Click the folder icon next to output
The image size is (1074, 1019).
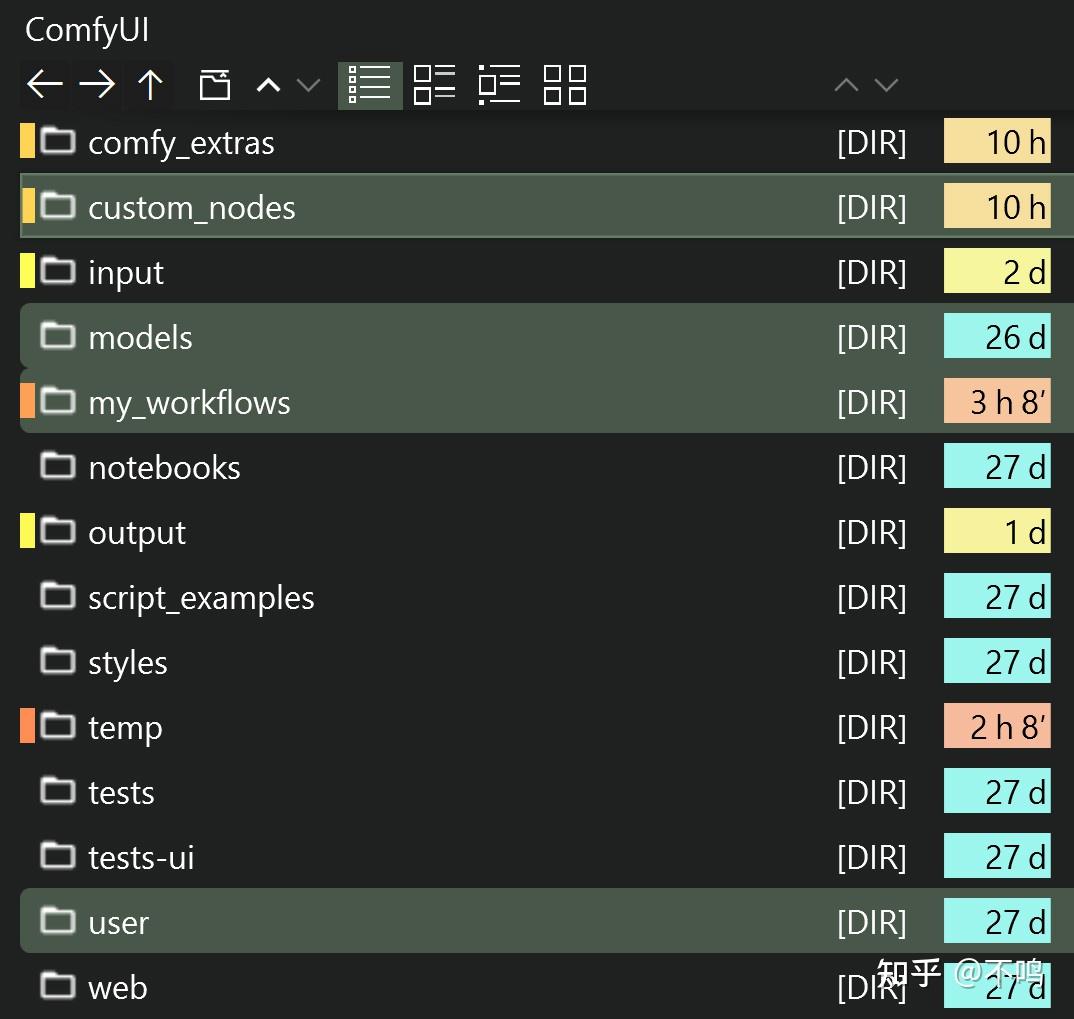click(x=58, y=531)
